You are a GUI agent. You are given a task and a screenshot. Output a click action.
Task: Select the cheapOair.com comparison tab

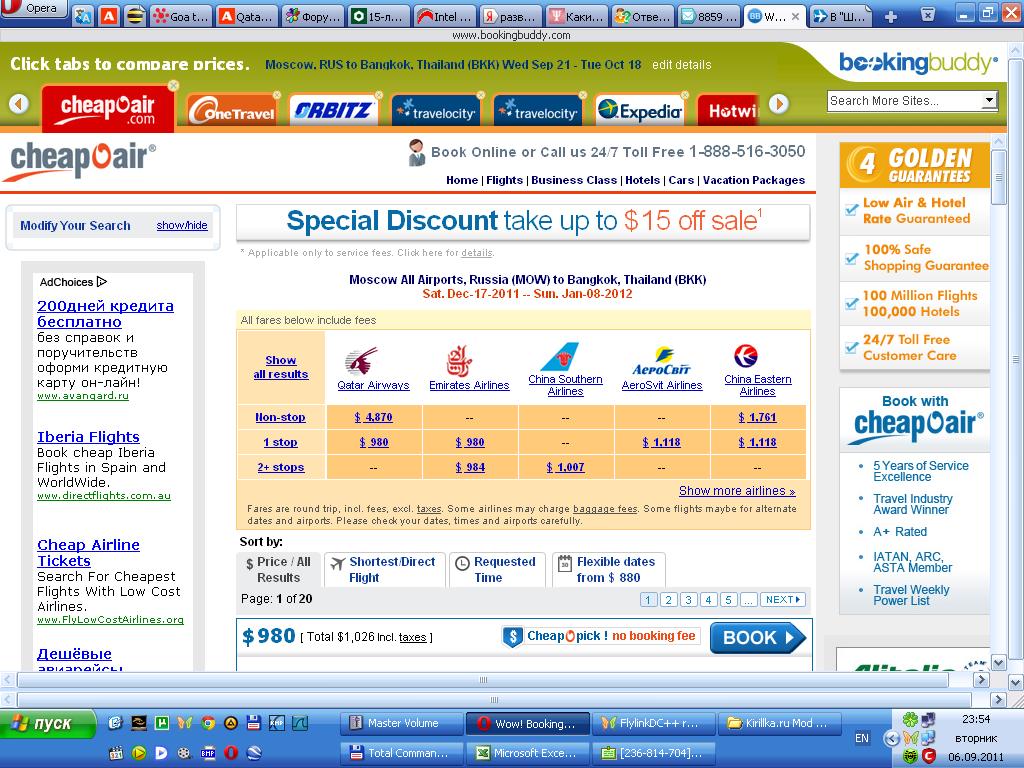(108, 109)
